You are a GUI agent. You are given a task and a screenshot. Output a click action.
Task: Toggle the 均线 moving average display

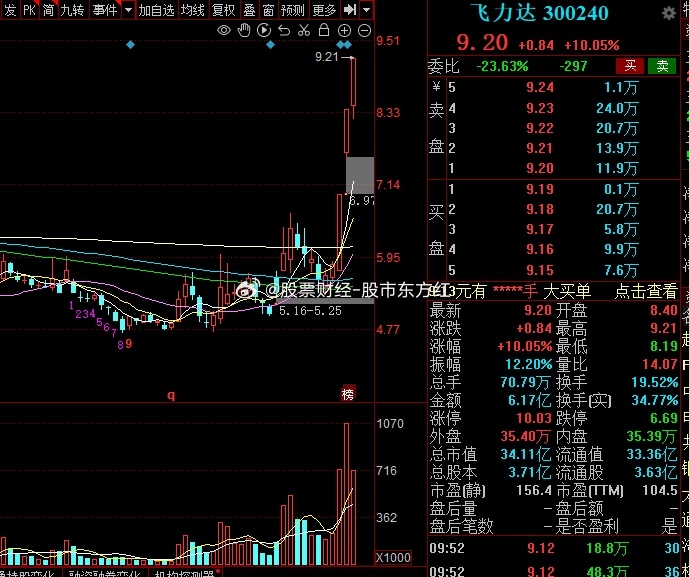point(193,10)
